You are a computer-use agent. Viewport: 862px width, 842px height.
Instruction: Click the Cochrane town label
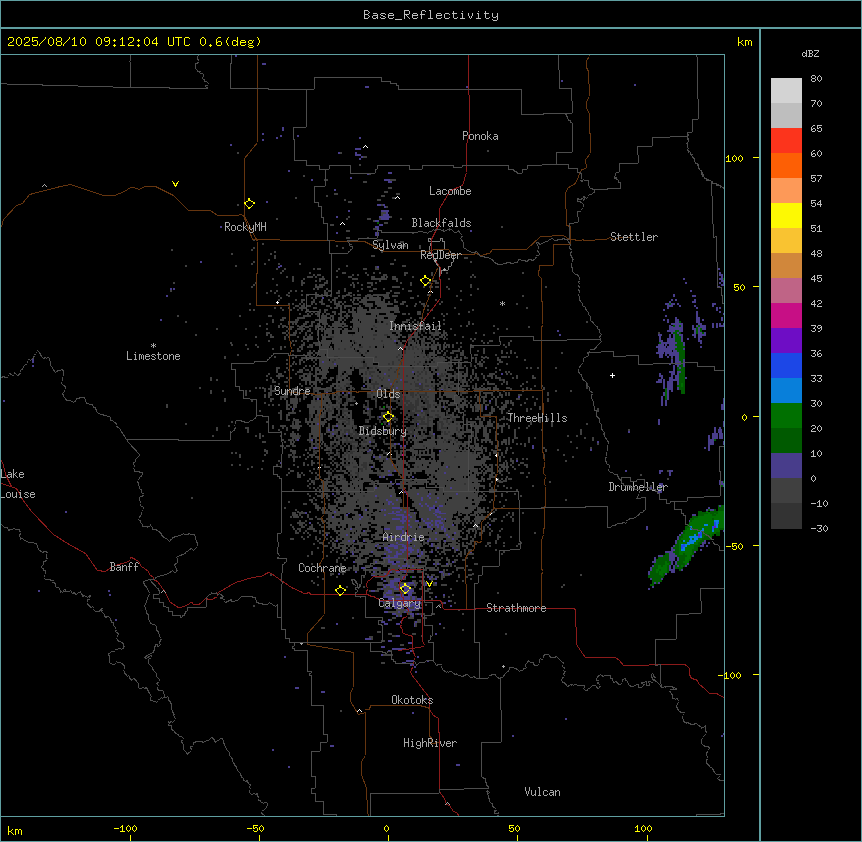coord(322,568)
